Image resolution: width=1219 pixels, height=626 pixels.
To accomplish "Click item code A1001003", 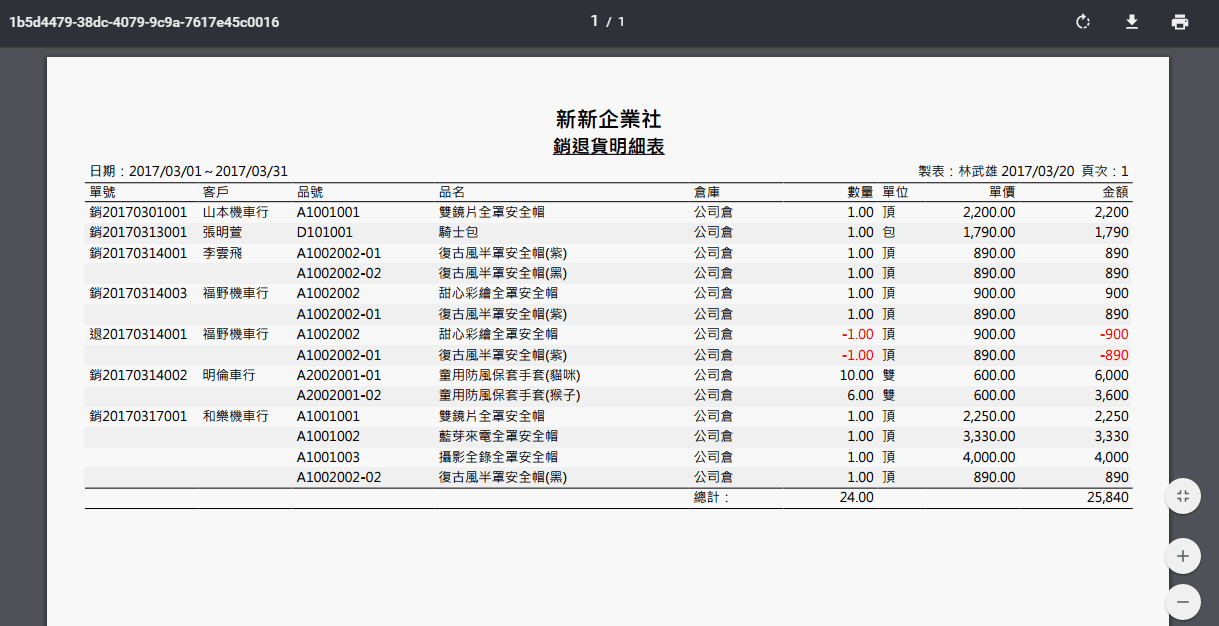I will coord(328,457).
